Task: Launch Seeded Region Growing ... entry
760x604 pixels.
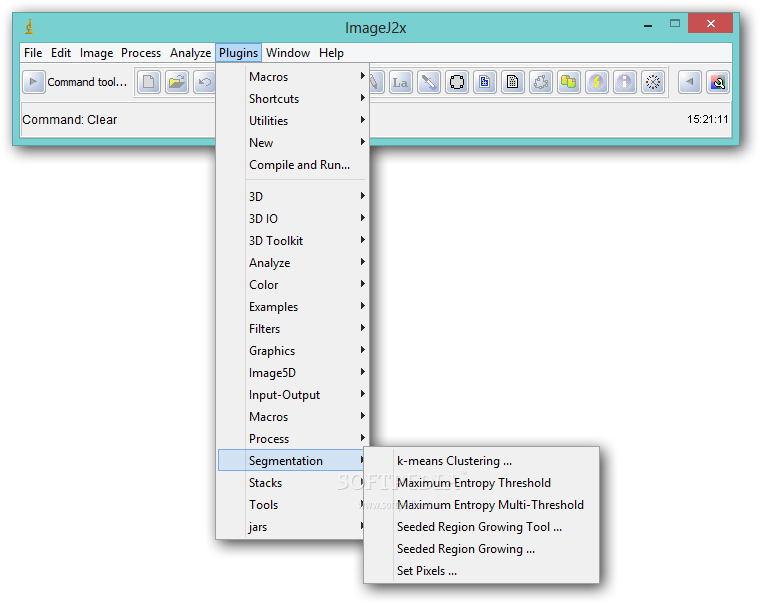Action: tap(482, 549)
